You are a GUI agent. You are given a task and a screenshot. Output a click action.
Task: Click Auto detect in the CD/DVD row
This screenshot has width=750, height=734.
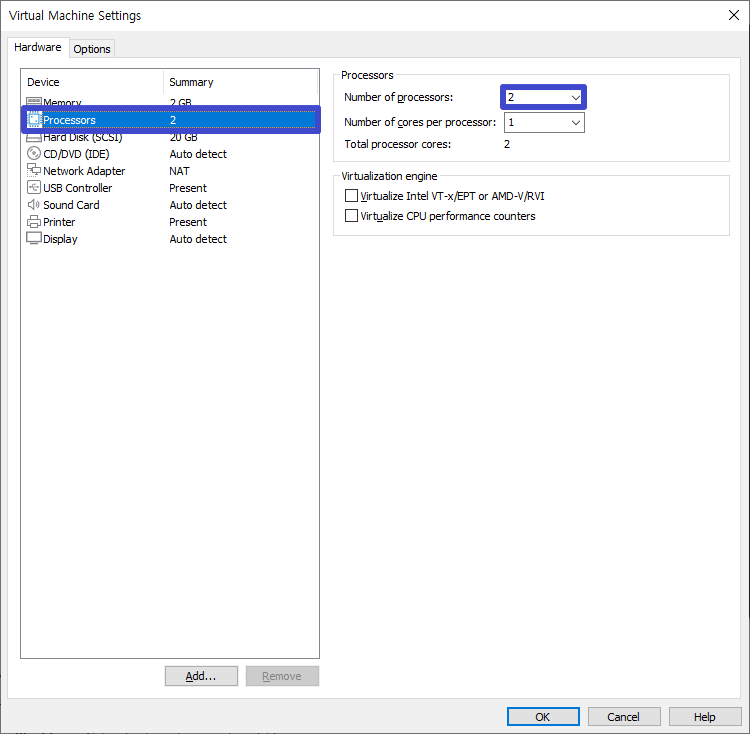tap(198, 154)
